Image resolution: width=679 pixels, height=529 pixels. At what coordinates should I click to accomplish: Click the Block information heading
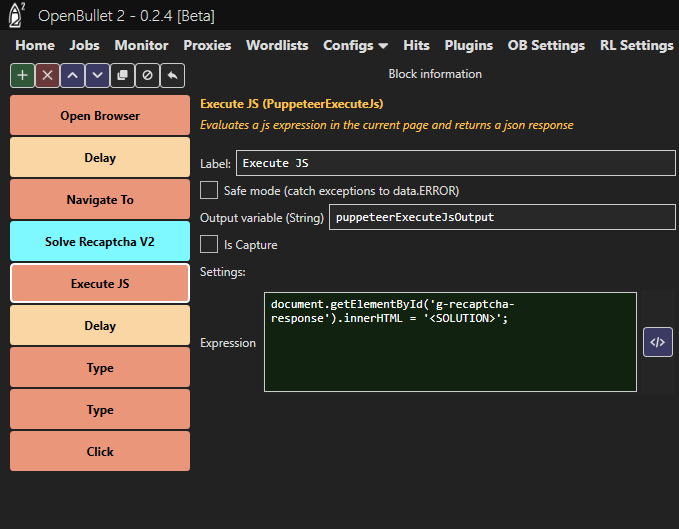tap(435, 74)
